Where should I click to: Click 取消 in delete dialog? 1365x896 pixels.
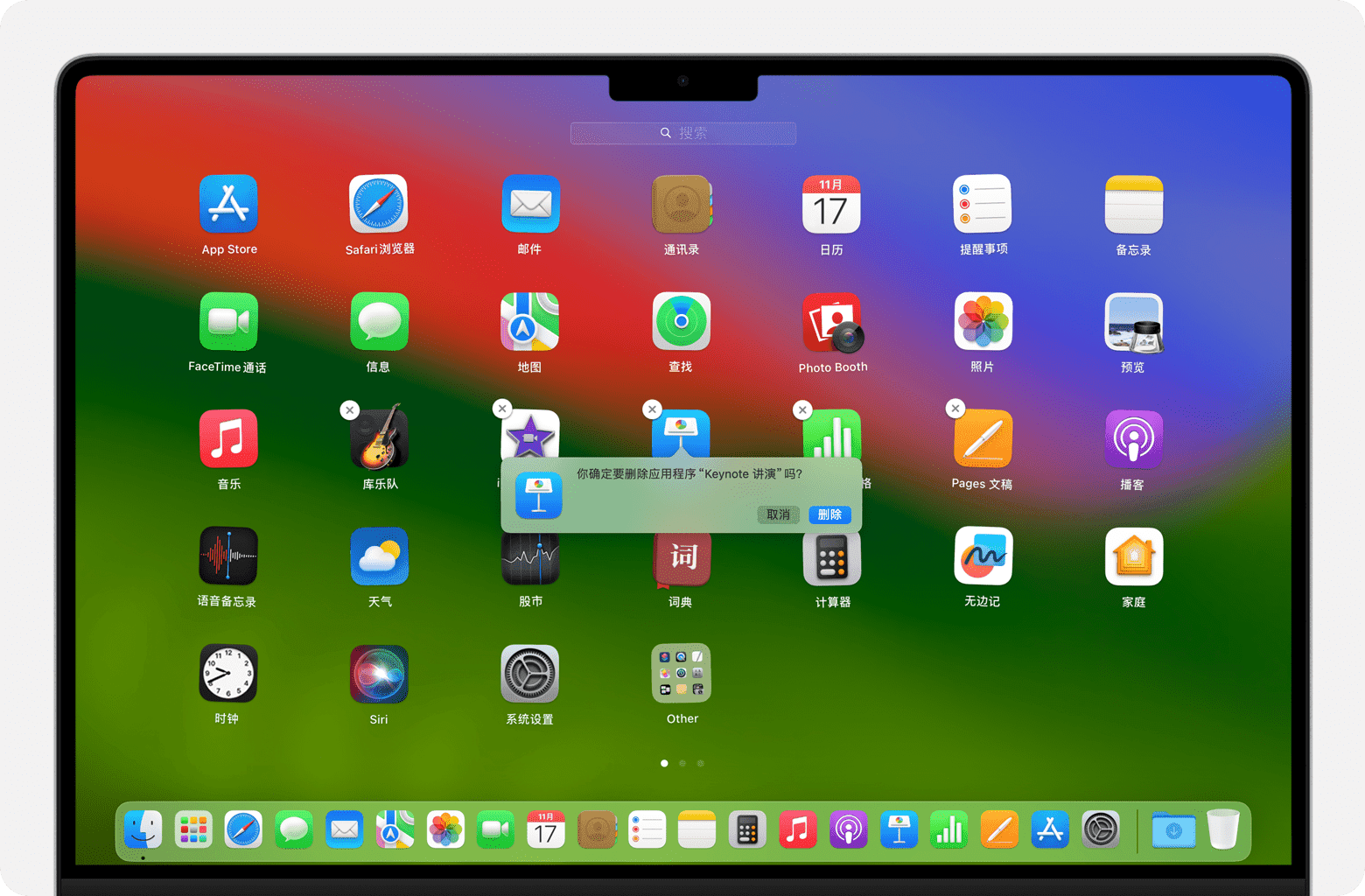778,514
